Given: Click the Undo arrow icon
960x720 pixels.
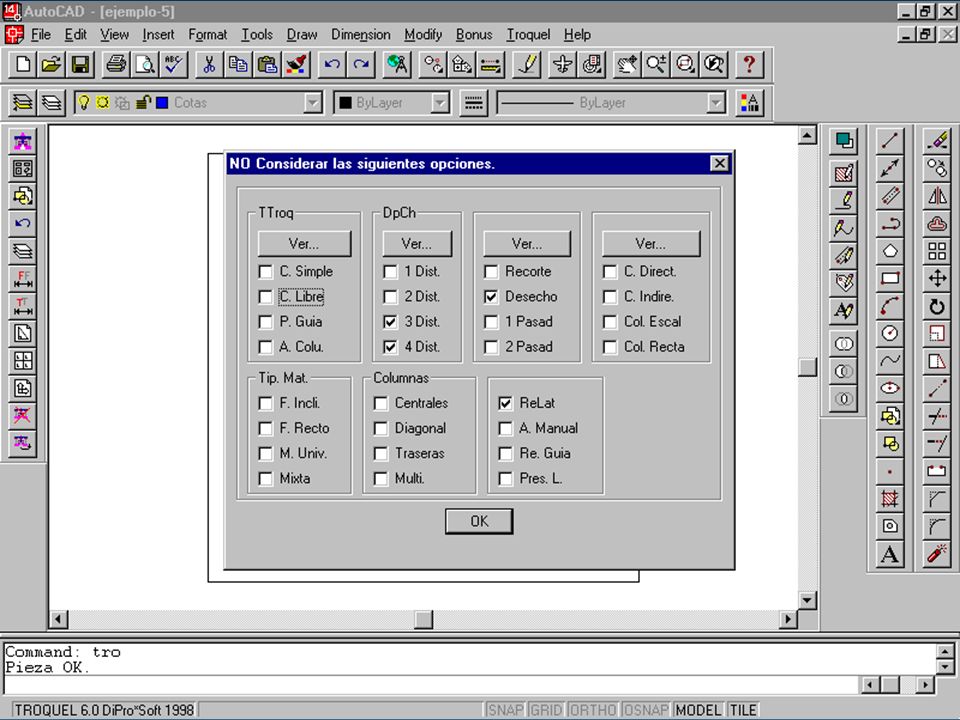Looking at the screenshot, I should click(332, 64).
